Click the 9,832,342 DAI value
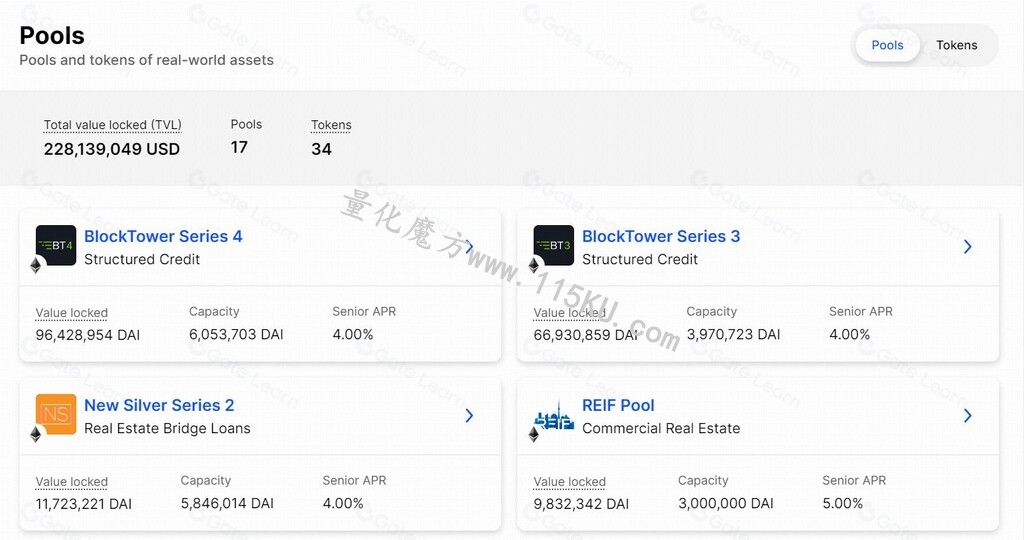This screenshot has height=540, width=1024. tap(581, 504)
